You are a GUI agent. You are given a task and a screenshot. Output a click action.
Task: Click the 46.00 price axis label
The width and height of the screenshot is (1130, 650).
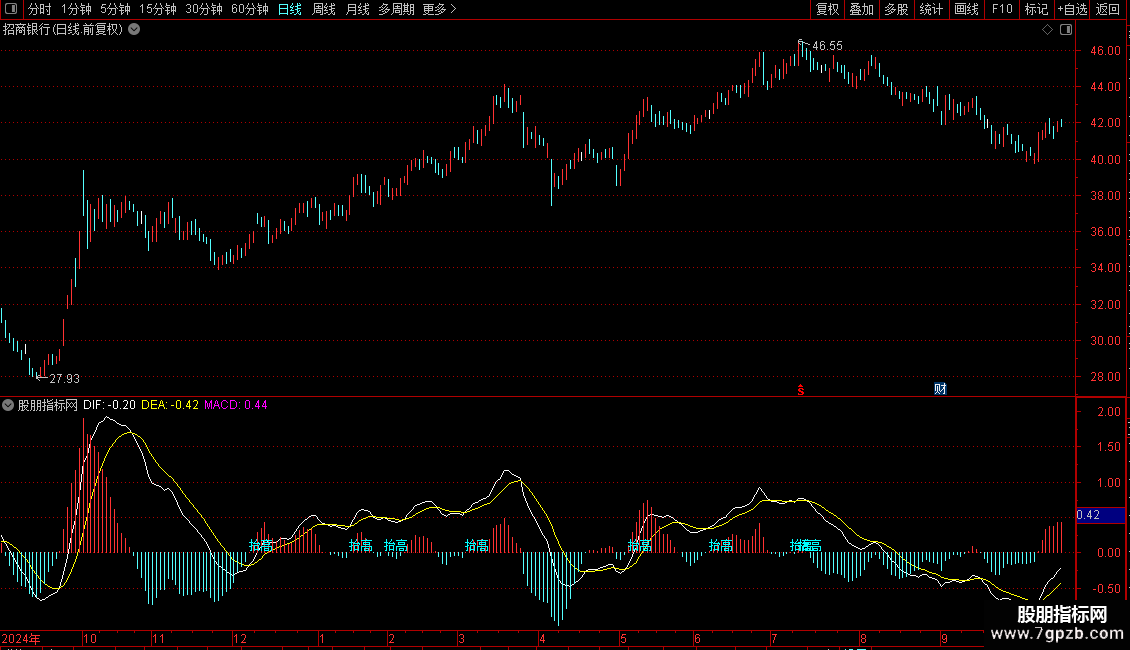[1105, 51]
